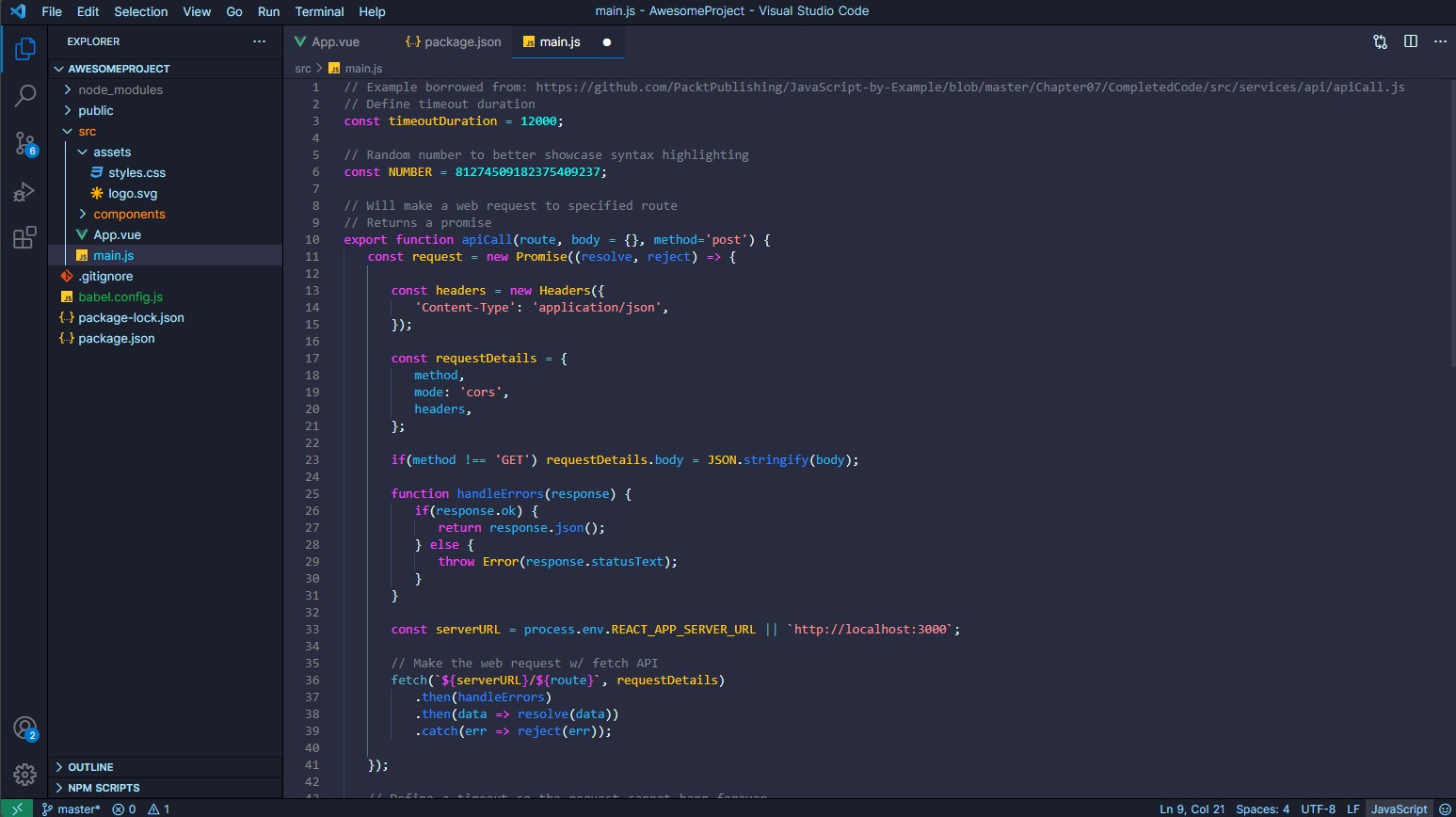1456x817 pixels.
Task: Click Ln 9, Col 21 cursor position
Action: point(1192,809)
